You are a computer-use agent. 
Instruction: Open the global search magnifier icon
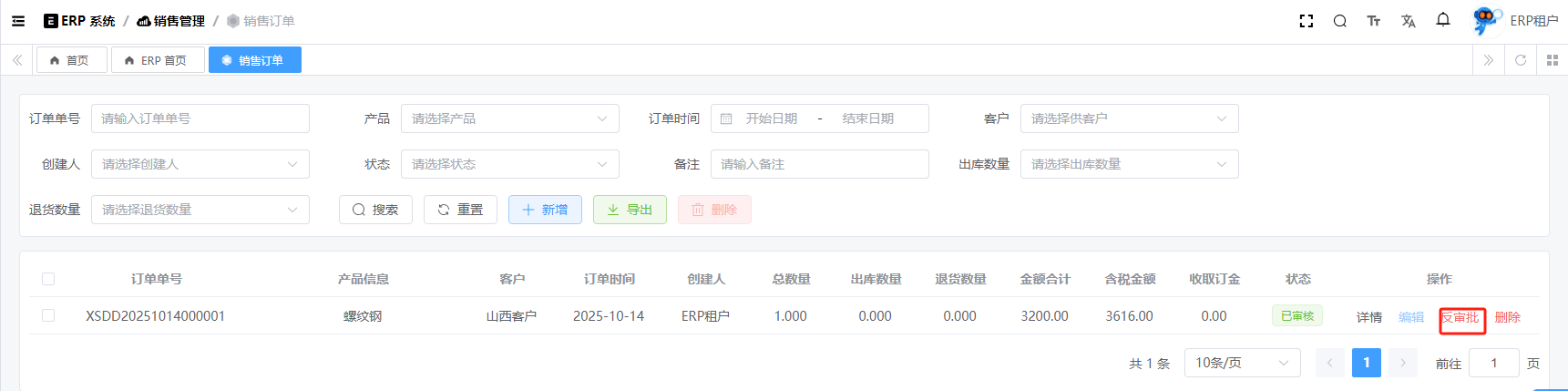pyautogui.click(x=1339, y=21)
